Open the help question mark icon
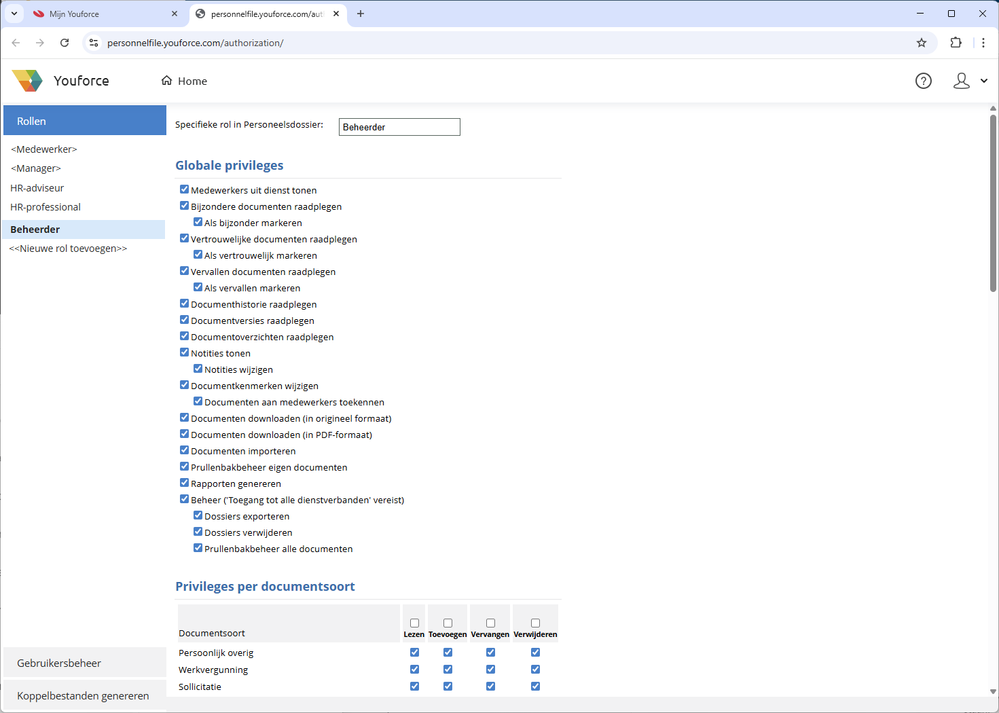The height and width of the screenshot is (713, 999). 923,81
